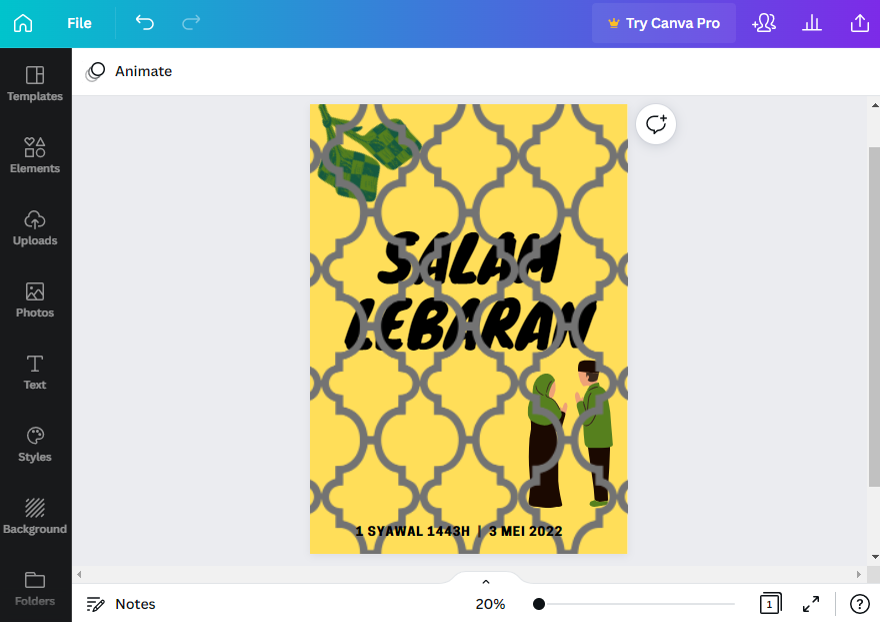Viewport: 880px width, 622px height.
Task: Click the Try Canva Pro button
Action: click(x=664, y=23)
